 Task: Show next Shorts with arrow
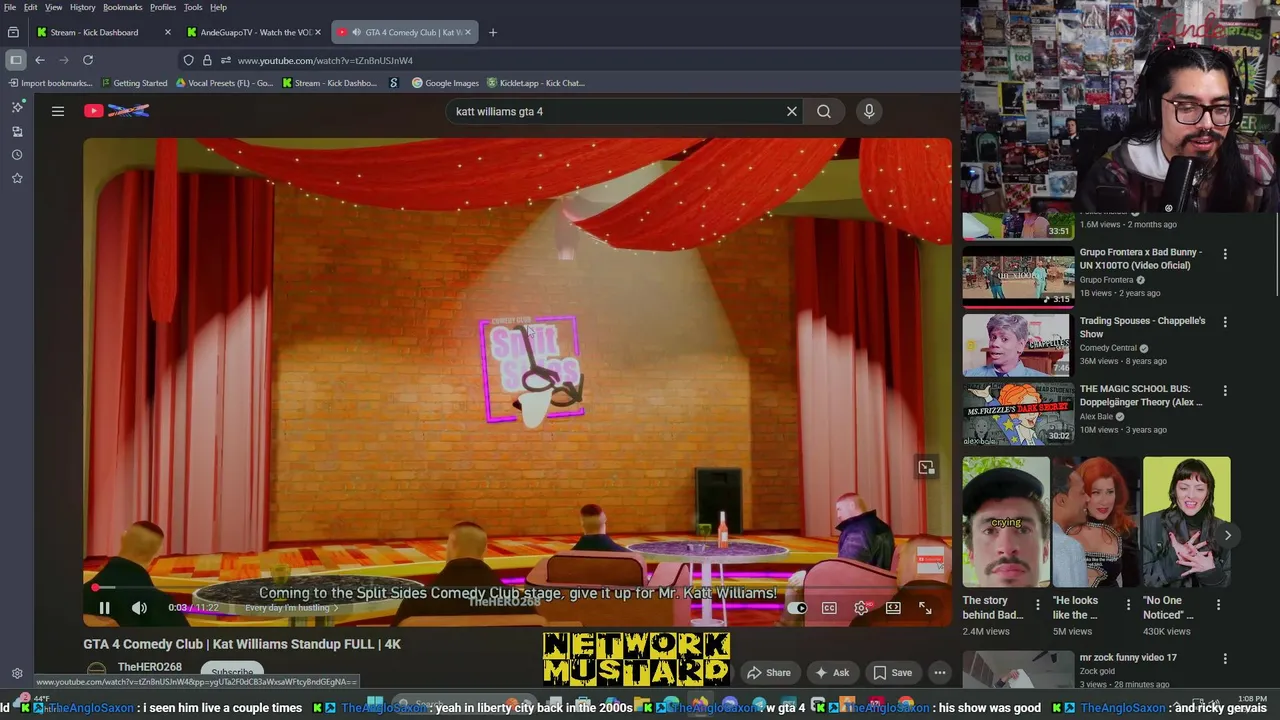click(x=1228, y=535)
